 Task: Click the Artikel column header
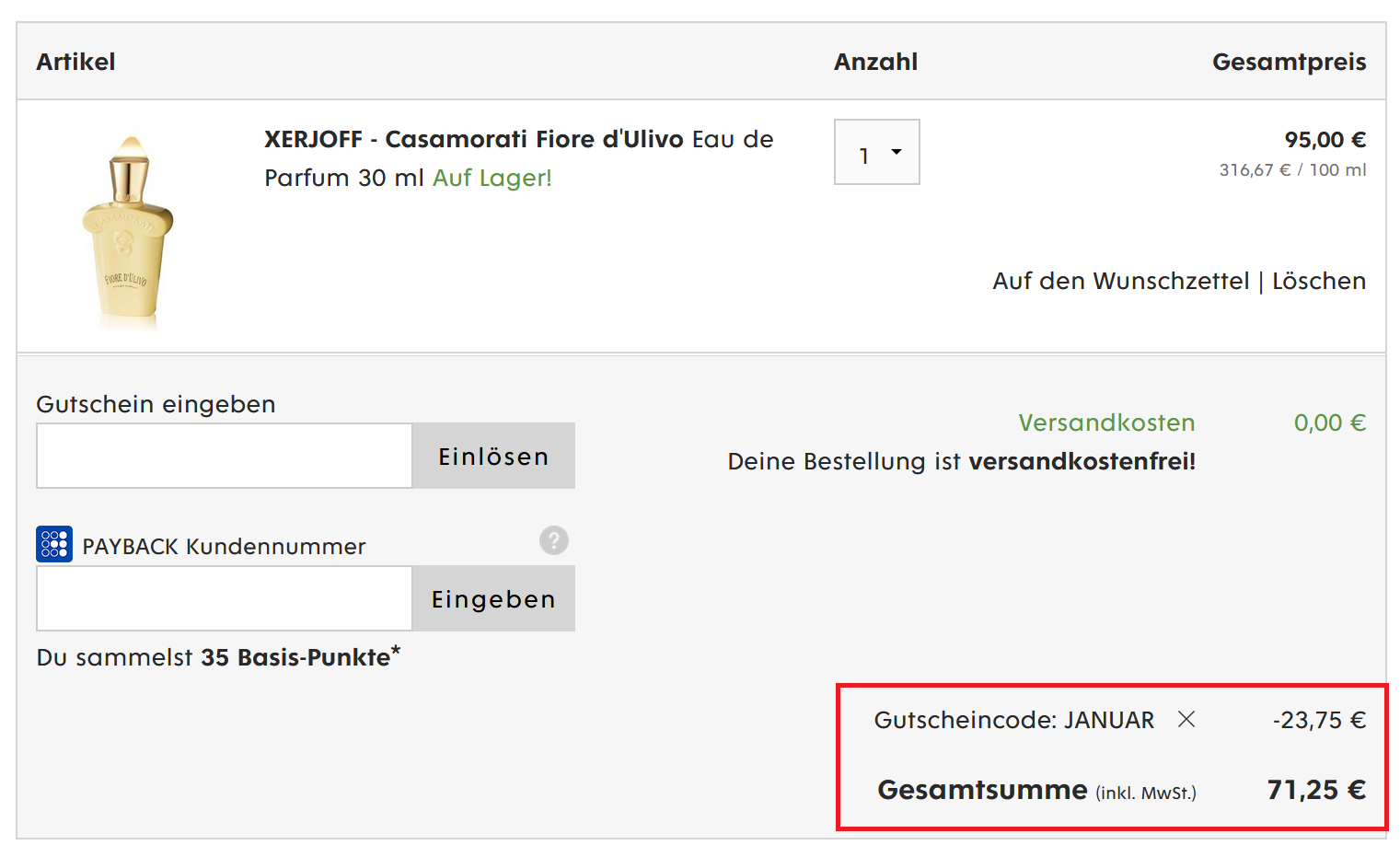pos(75,62)
